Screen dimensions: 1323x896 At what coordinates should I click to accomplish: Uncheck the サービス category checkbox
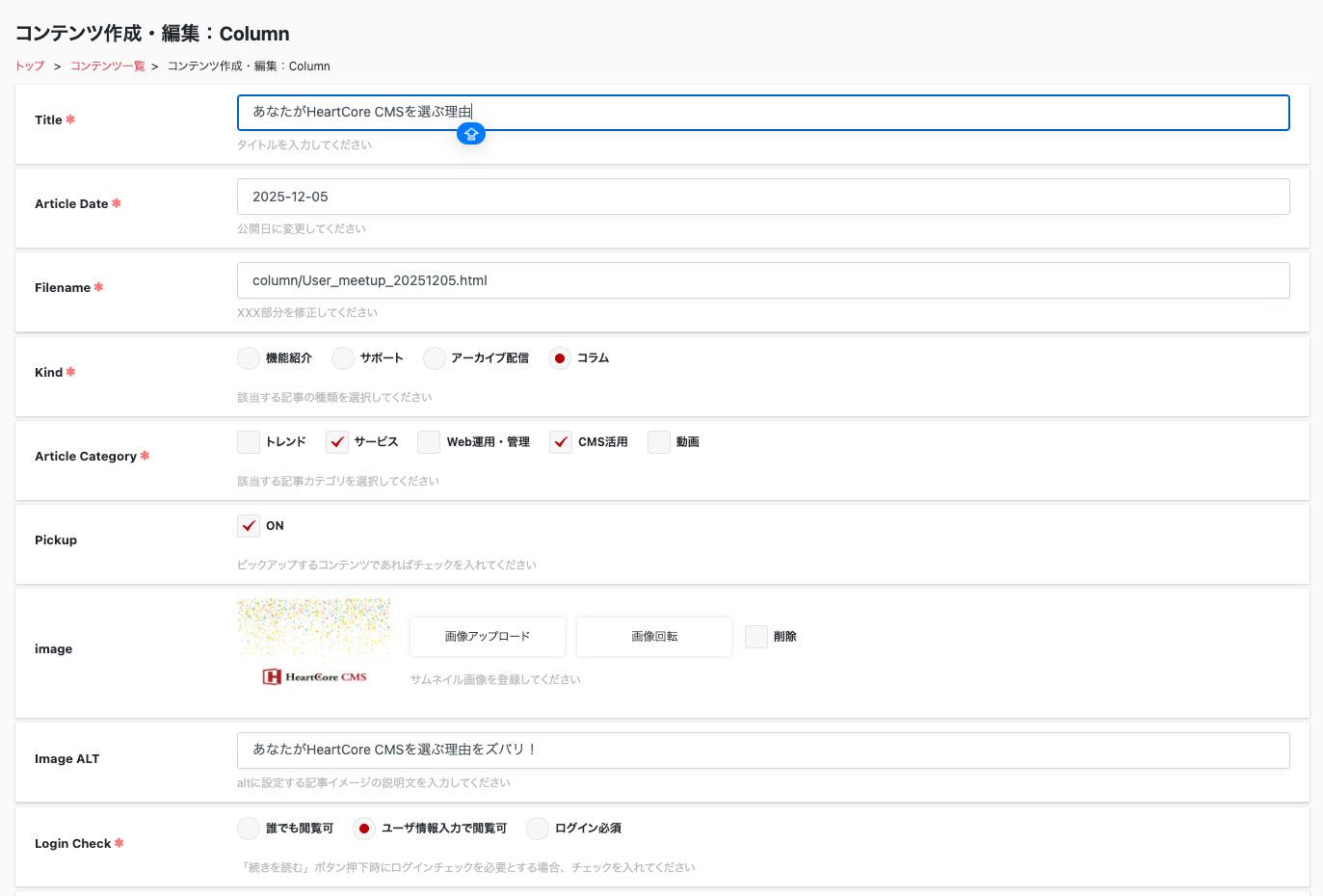tap(337, 442)
